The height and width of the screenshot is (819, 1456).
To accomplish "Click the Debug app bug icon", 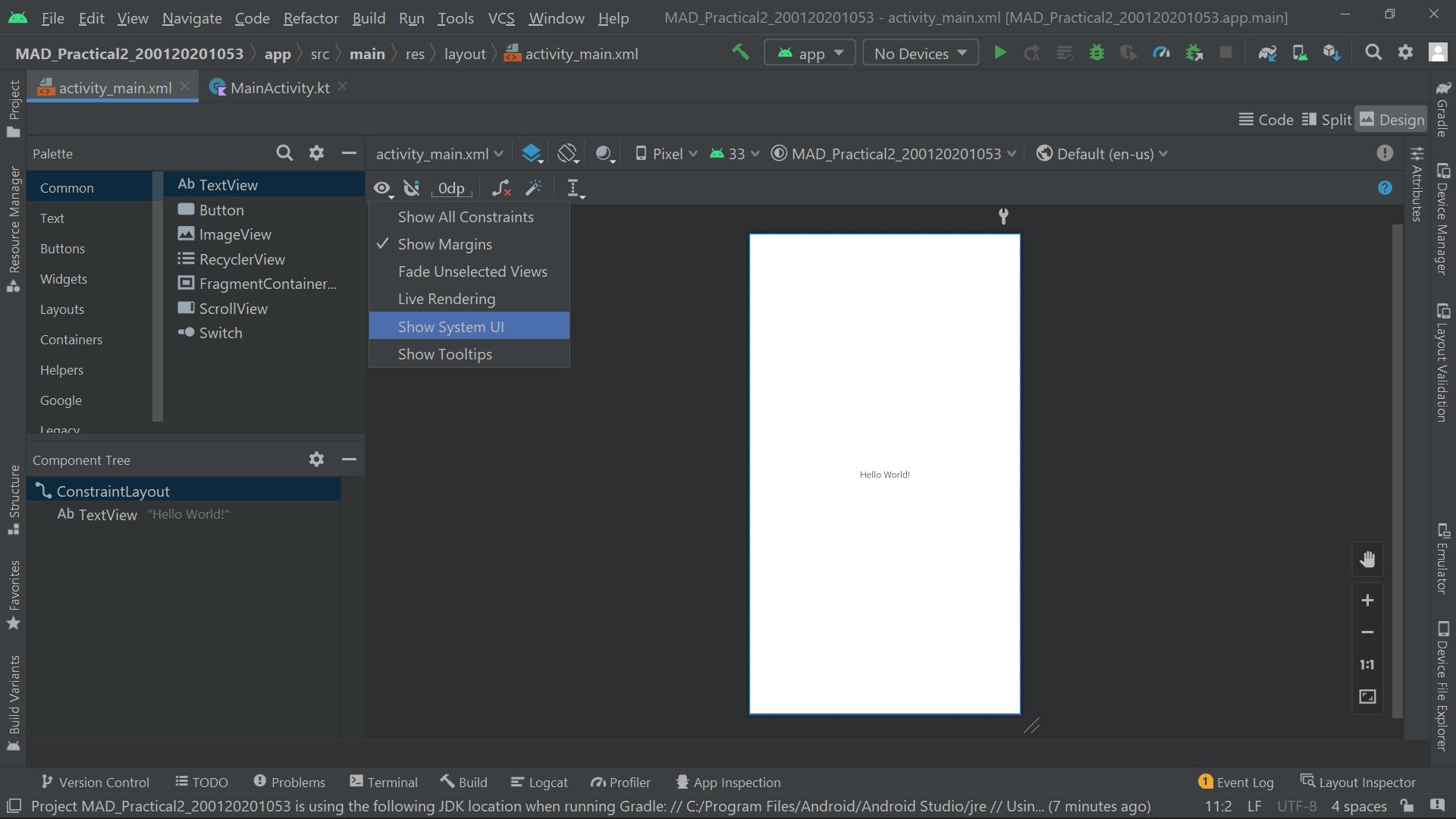I will pos(1097,53).
